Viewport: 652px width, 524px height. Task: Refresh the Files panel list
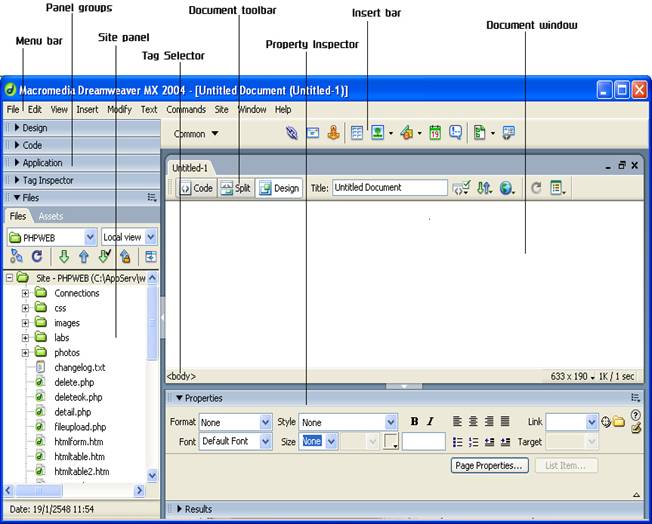pos(37,256)
